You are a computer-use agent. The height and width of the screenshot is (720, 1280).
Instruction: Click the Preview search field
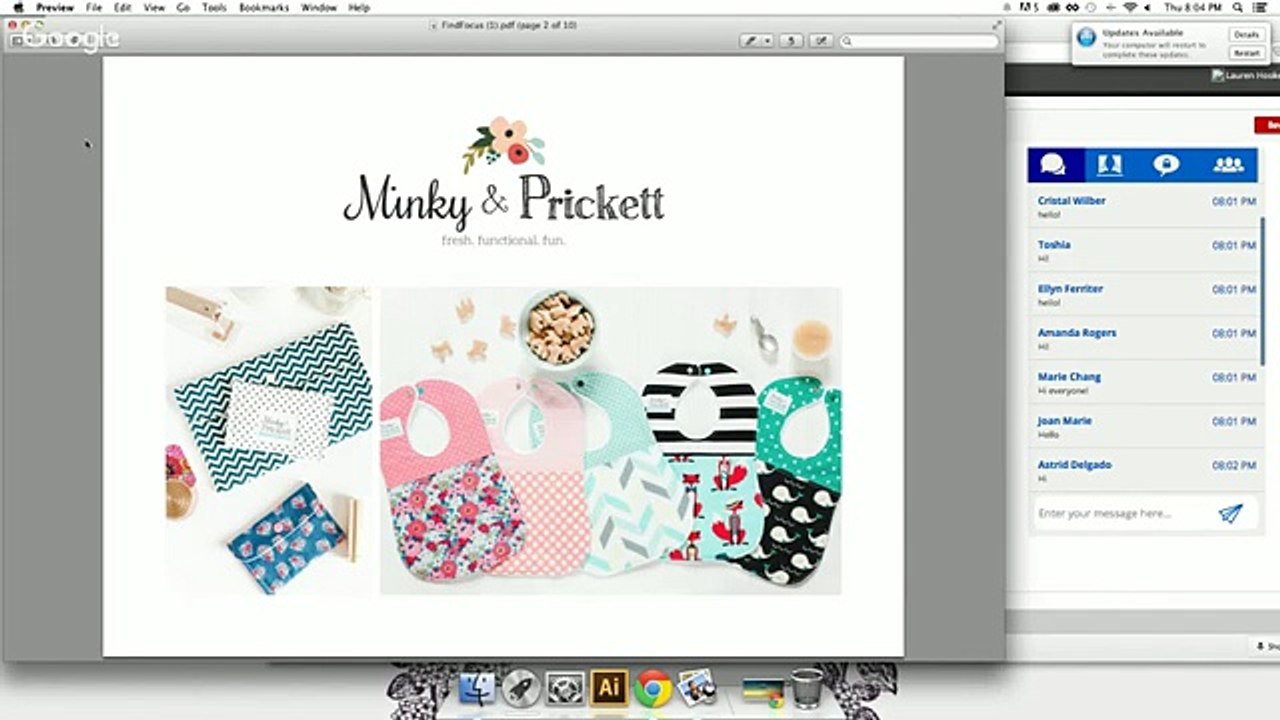[919, 41]
